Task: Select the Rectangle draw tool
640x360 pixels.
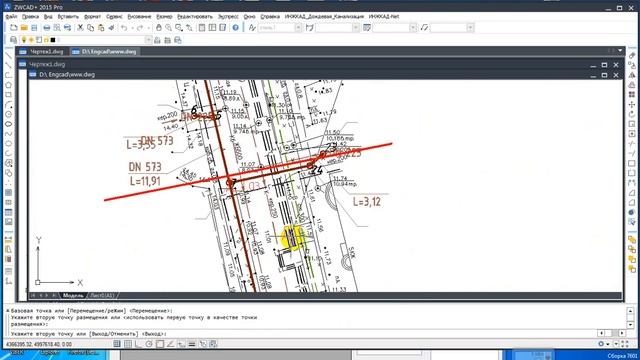Action: tap(8, 95)
